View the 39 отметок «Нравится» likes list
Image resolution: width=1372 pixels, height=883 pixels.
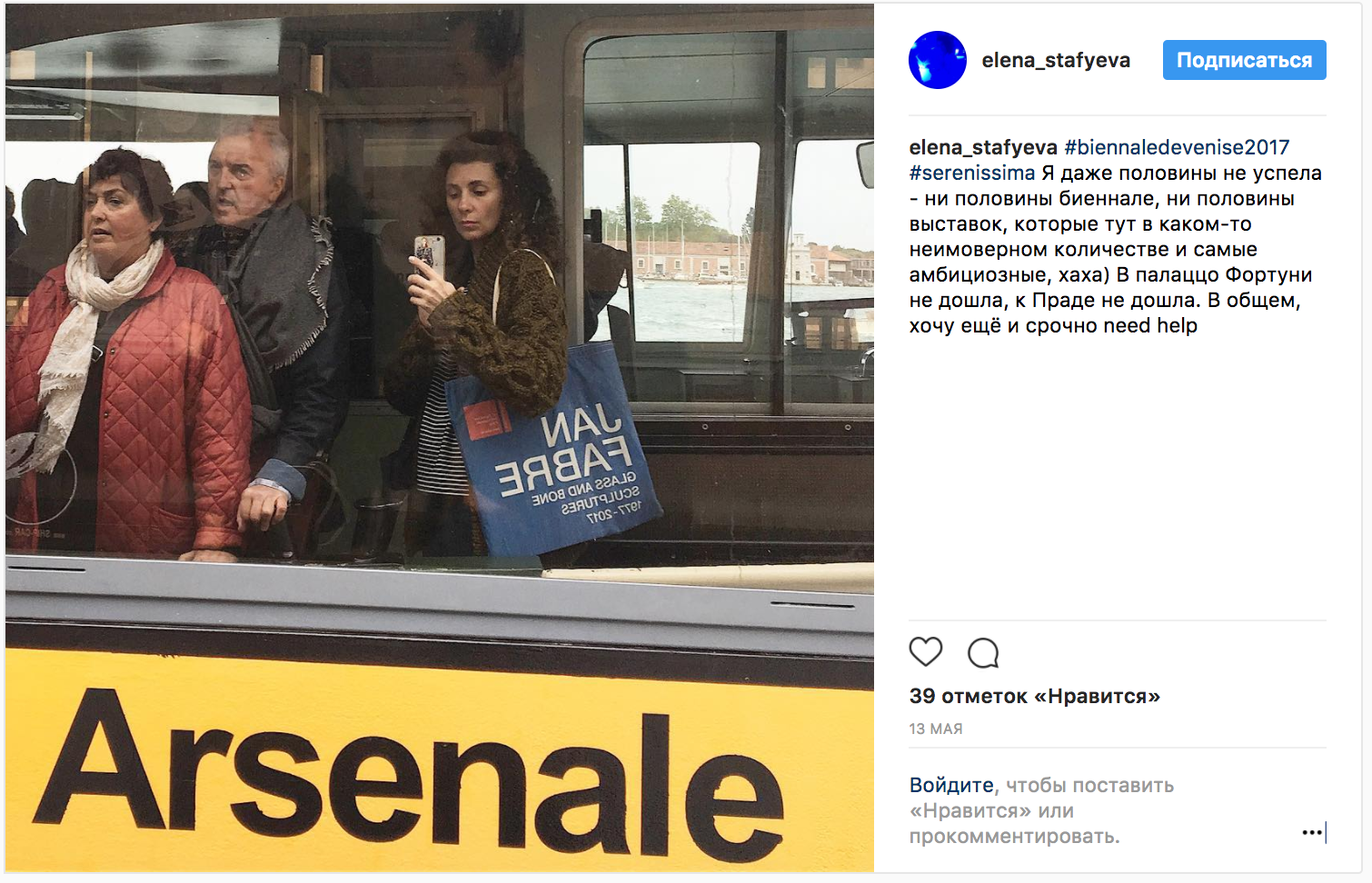[x=1035, y=696]
